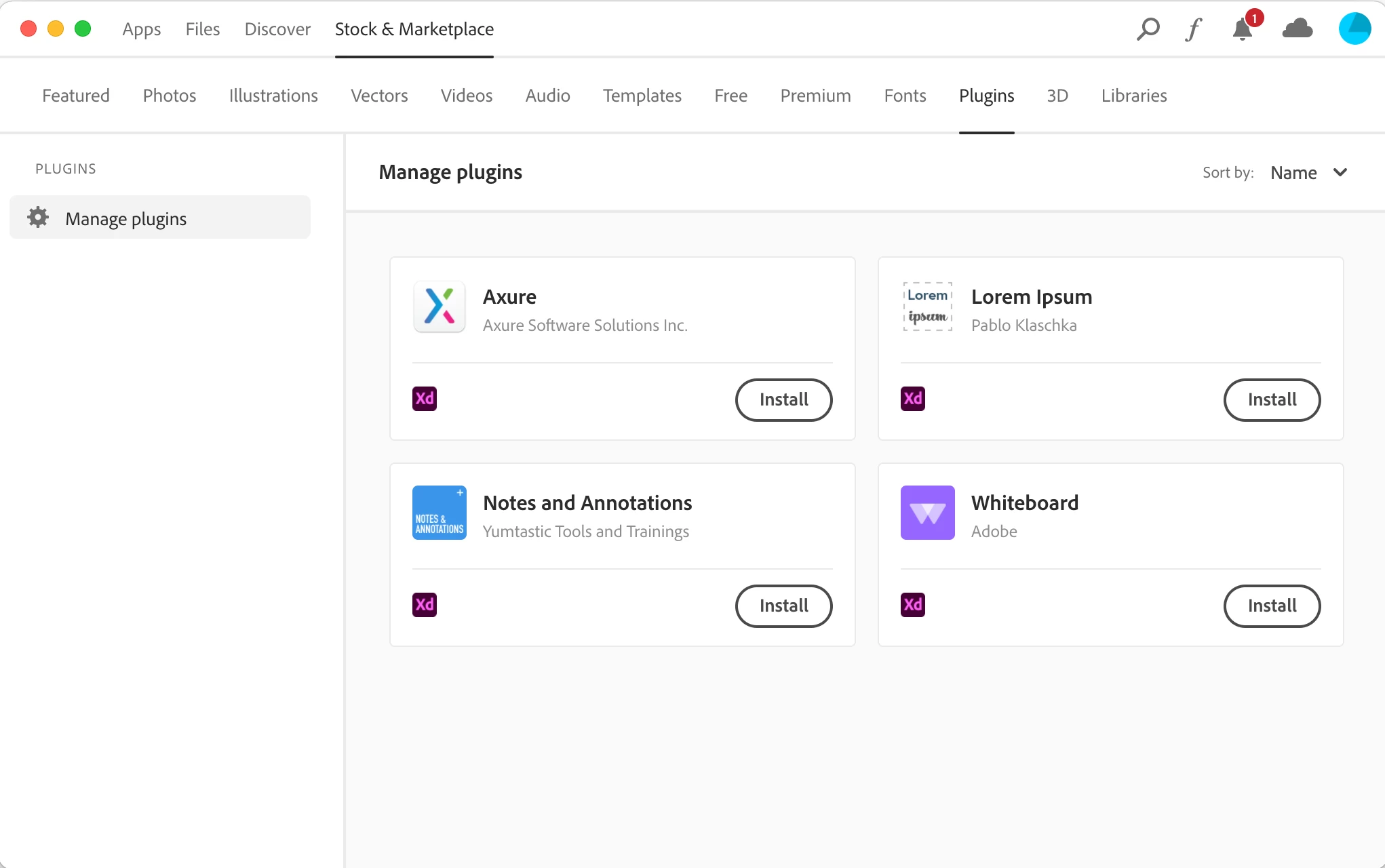
Task: Switch to the Fonts tab
Action: point(905,96)
